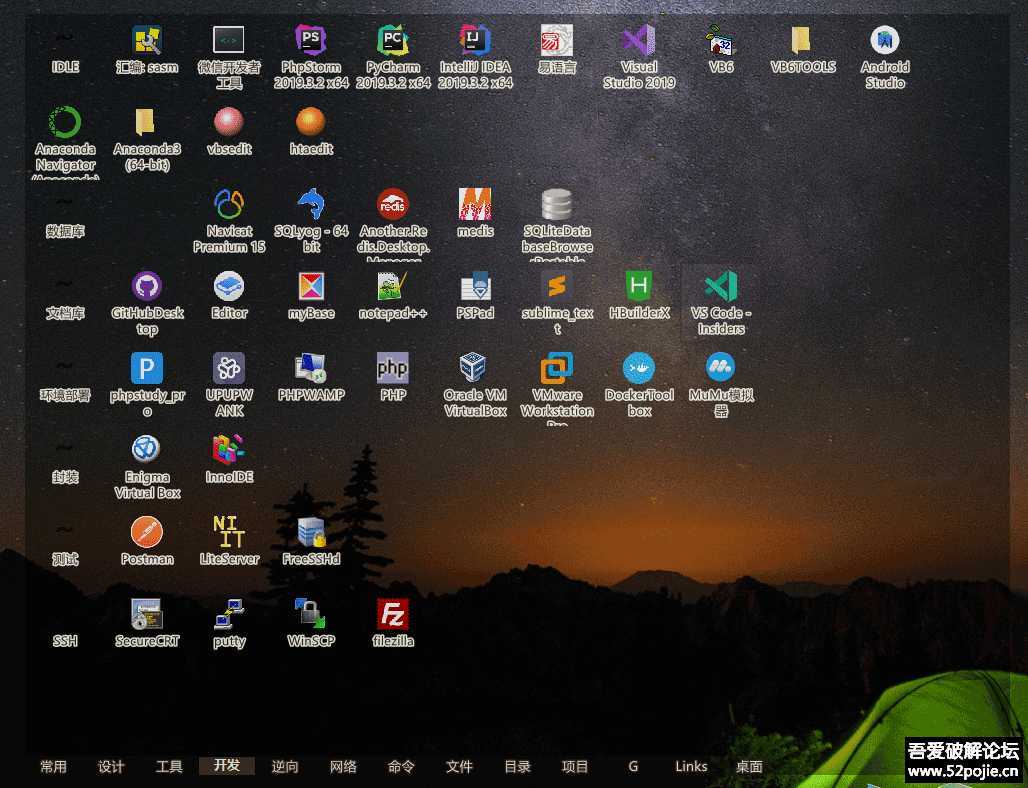
Task: Switch to the 逆向 tab
Action: point(285,766)
